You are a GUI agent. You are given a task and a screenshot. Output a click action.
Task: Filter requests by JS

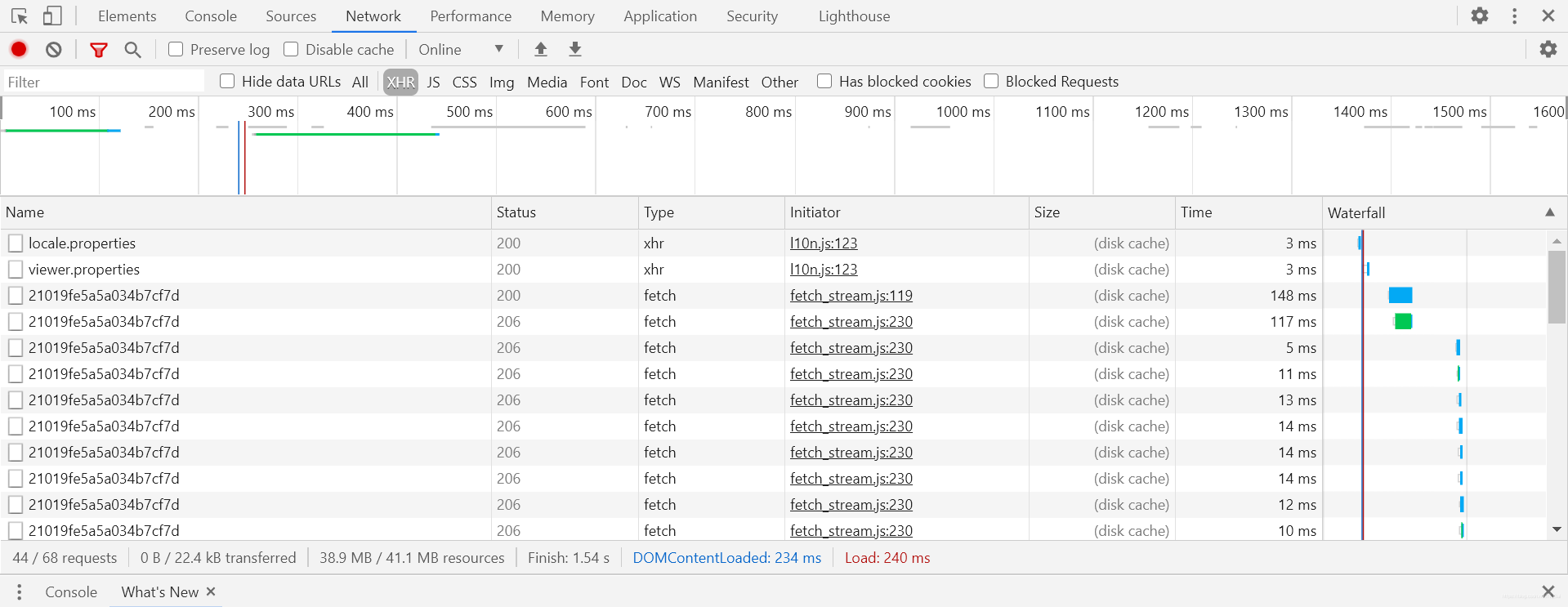coord(434,82)
